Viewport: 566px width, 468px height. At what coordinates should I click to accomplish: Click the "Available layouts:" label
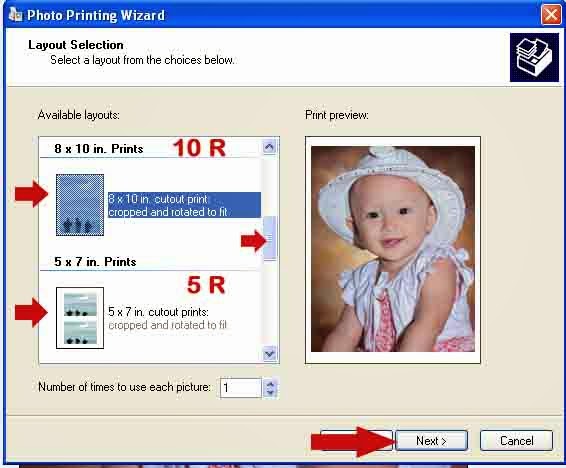click(78, 115)
